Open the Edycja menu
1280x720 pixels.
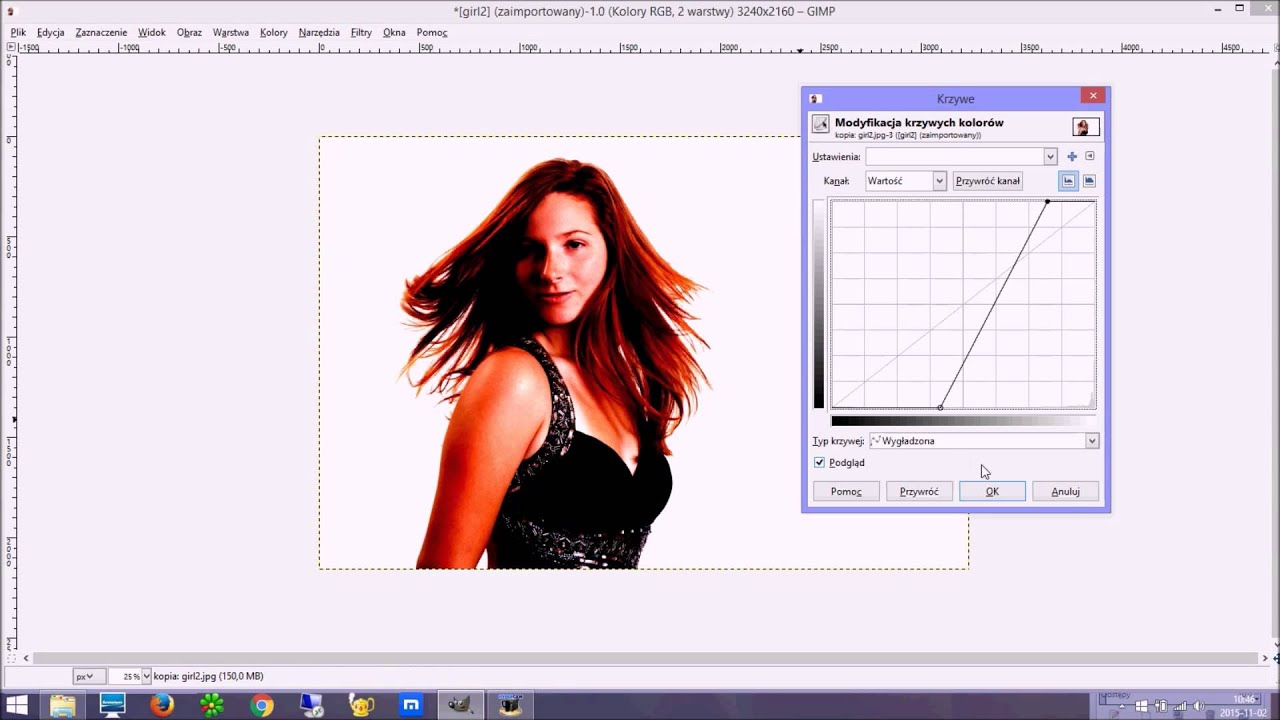(50, 32)
